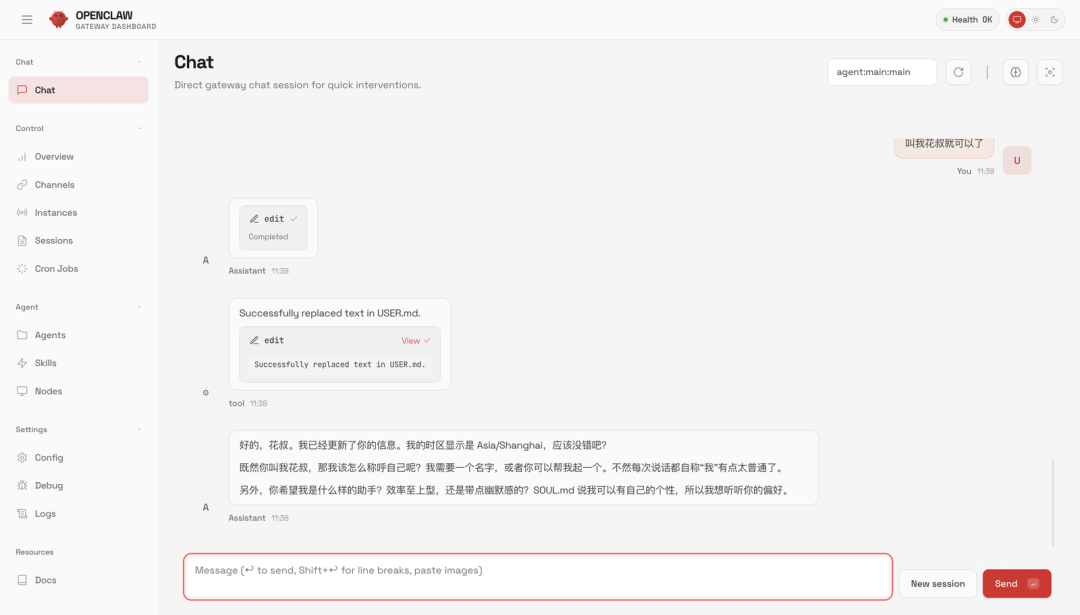Open the Skills page
The height and width of the screenshot is (615, 1080).
pos(79,363)
